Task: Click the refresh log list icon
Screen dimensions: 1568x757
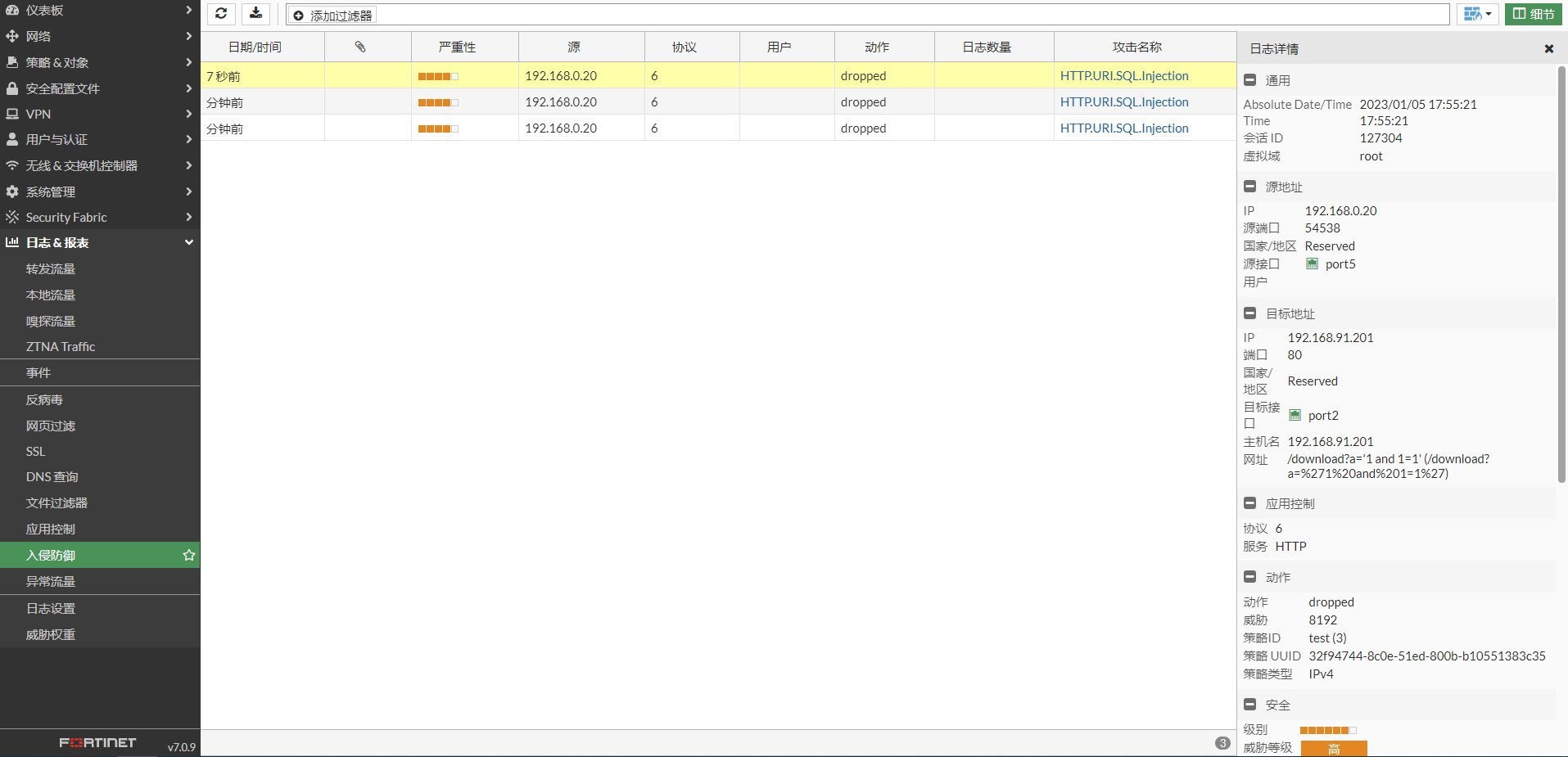Action: [x=221, y=14]
